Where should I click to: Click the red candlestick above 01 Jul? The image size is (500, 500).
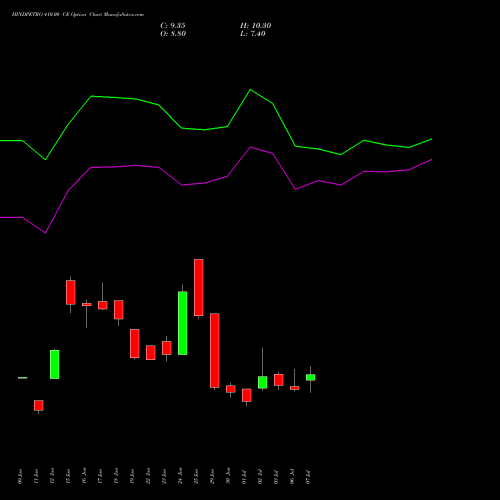coord(247,395)
